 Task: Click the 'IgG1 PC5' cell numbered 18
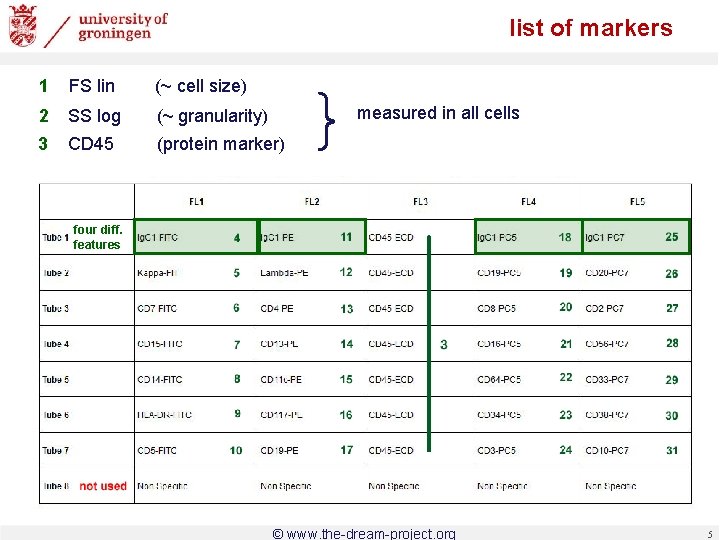point(528,237)
